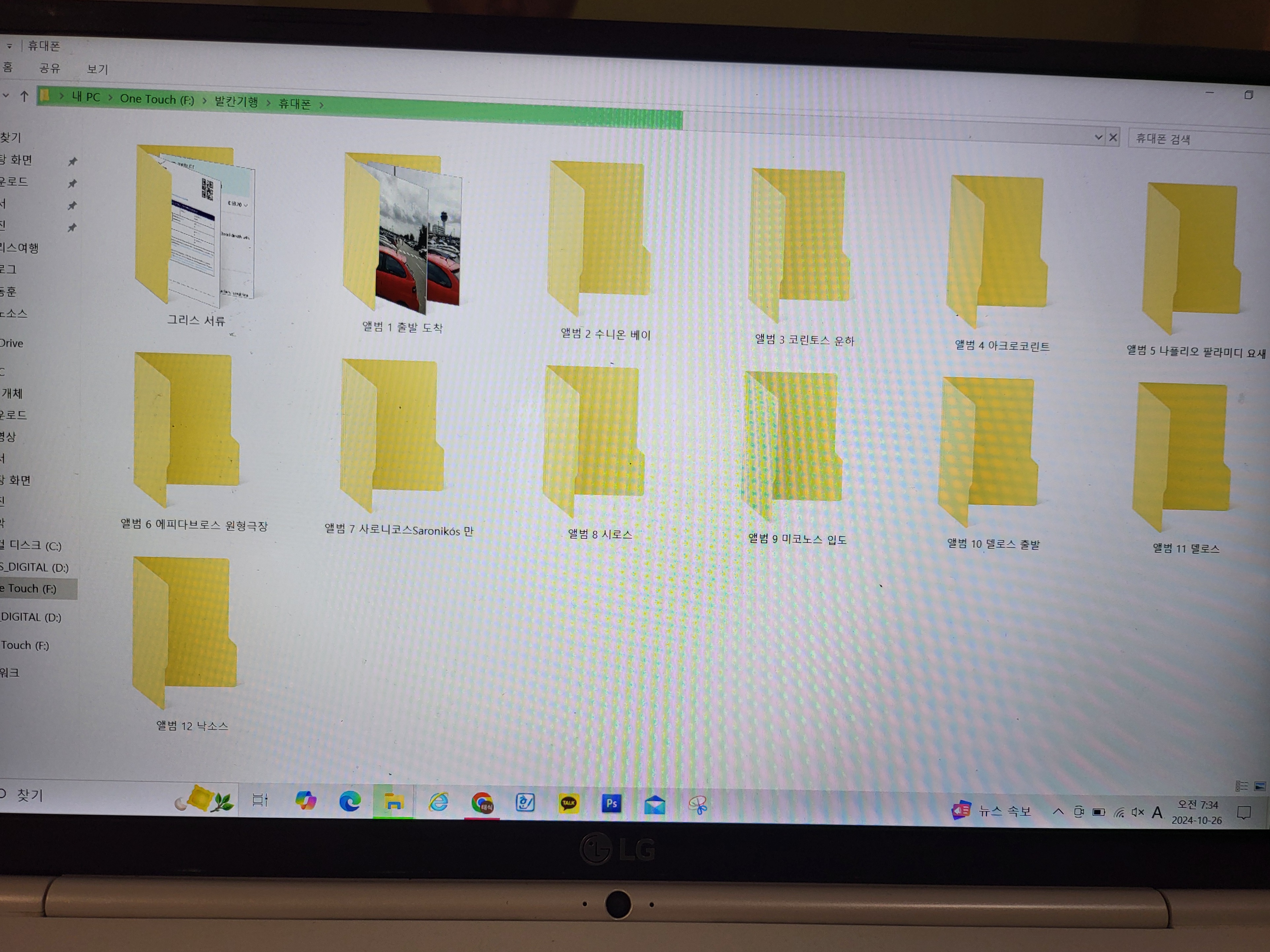Screen dimensions: 1270x952
Task: Open Microsoft Edge in the taskbar
Action: point(350,801)
